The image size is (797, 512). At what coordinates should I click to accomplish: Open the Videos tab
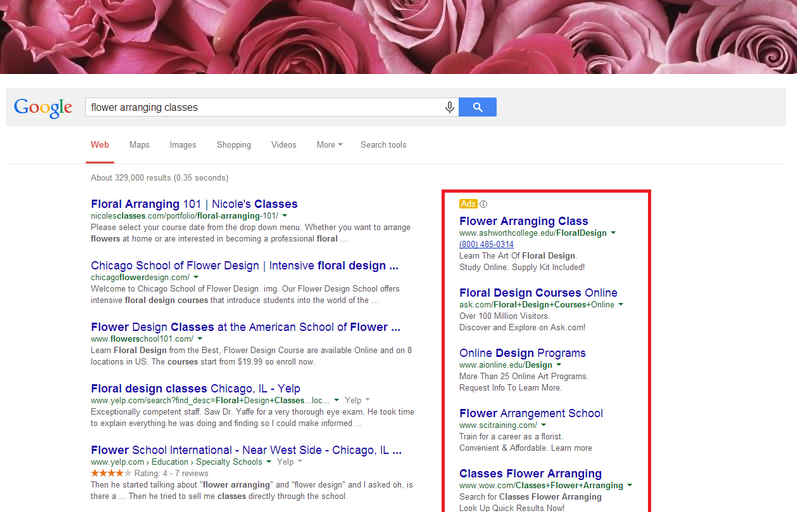point(284,145)
